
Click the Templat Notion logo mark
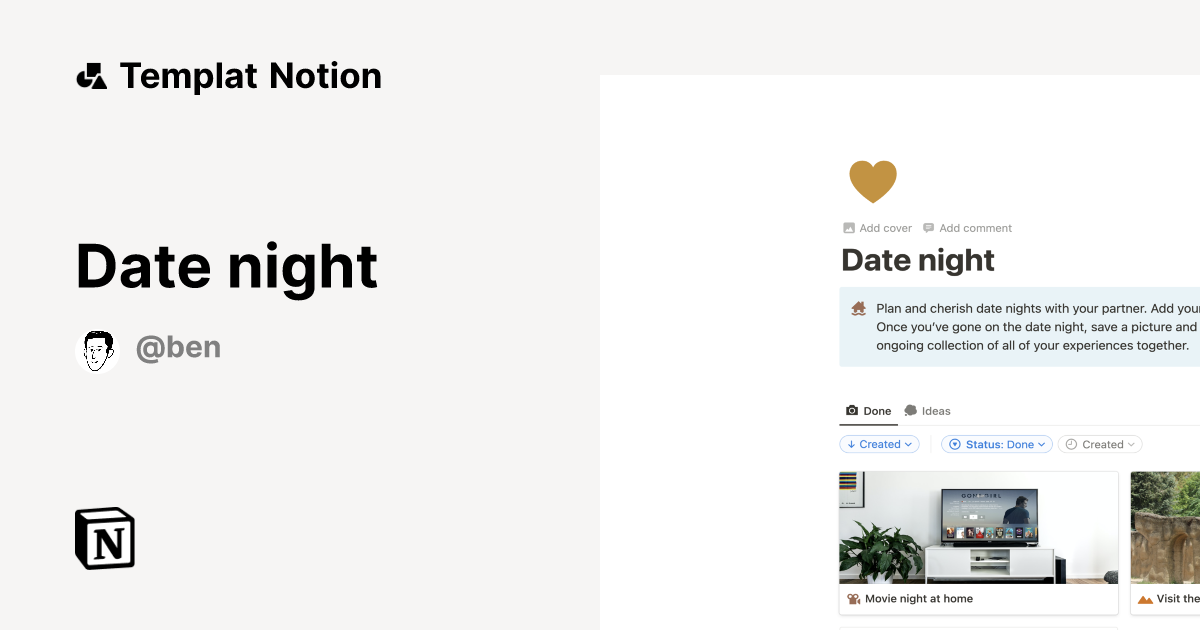point(91,75)
